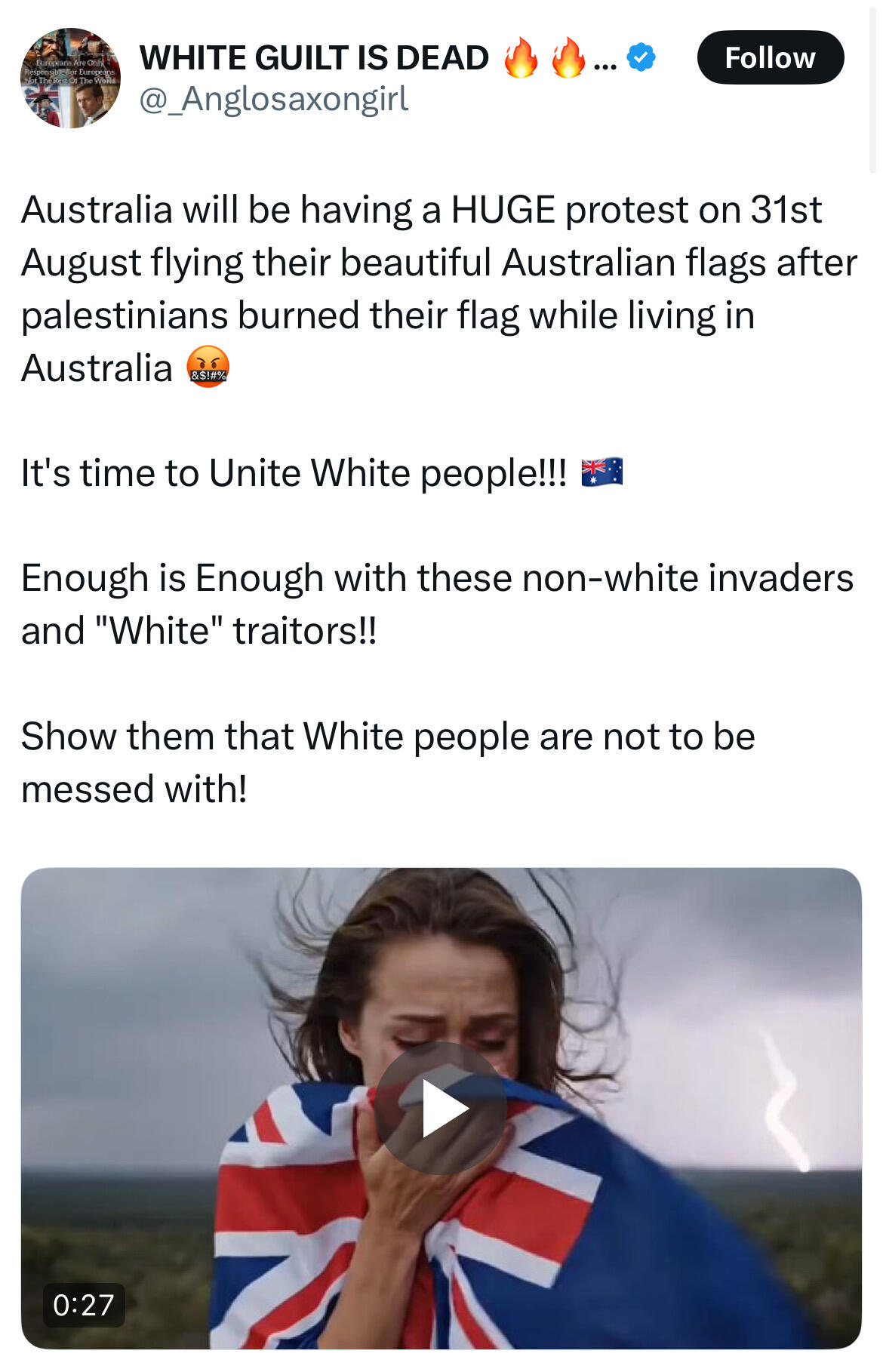Click the first fire emoji in name
The height and width of the screenshot is (1372, 883).
[x=521, y=57]
